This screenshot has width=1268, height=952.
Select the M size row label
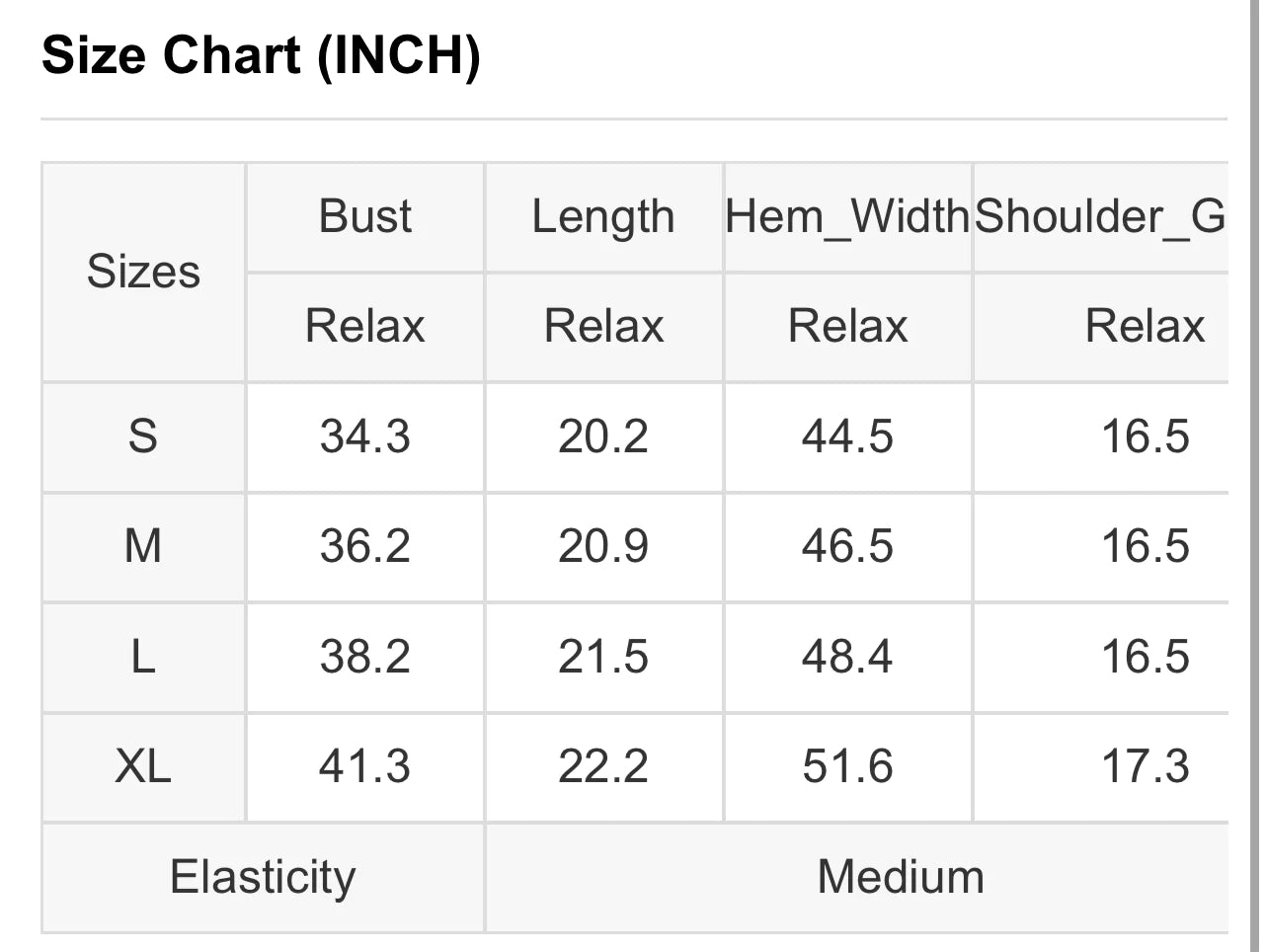143,546
